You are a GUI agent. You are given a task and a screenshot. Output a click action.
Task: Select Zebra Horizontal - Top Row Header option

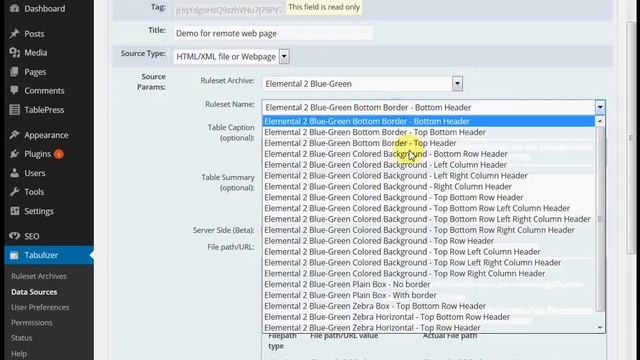(x=429, y=328)
